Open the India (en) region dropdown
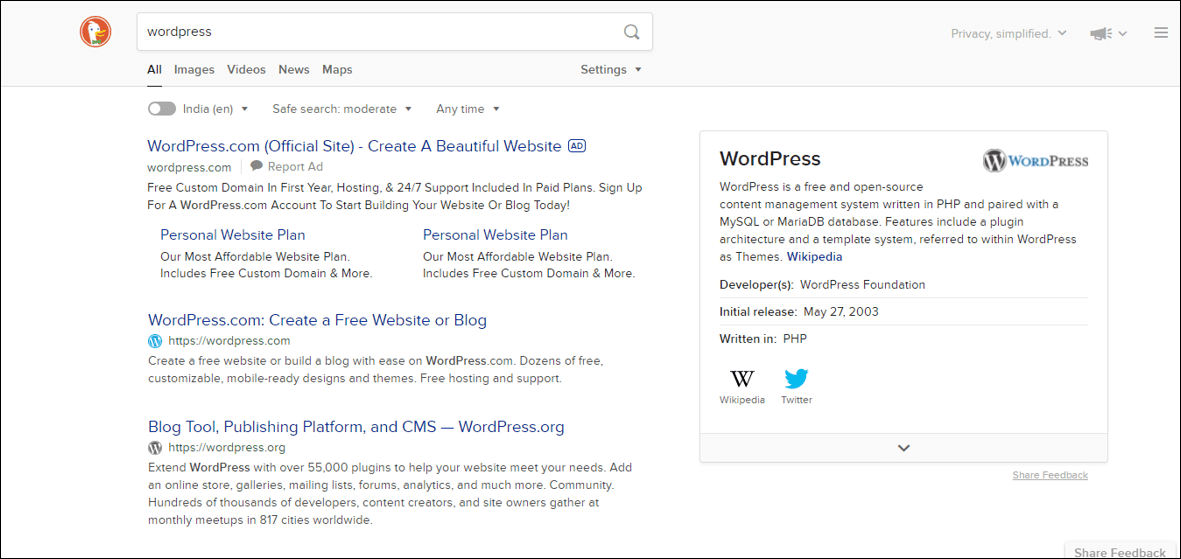Screen dimensions: 1181x559 215,109
